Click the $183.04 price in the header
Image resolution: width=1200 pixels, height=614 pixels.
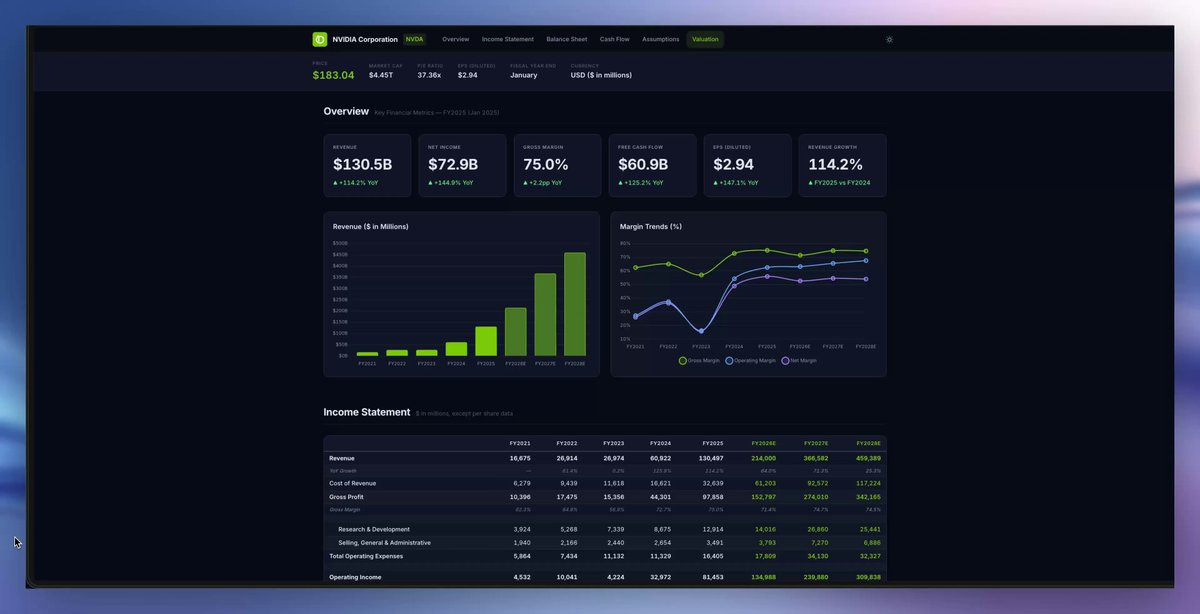[333, 75]
